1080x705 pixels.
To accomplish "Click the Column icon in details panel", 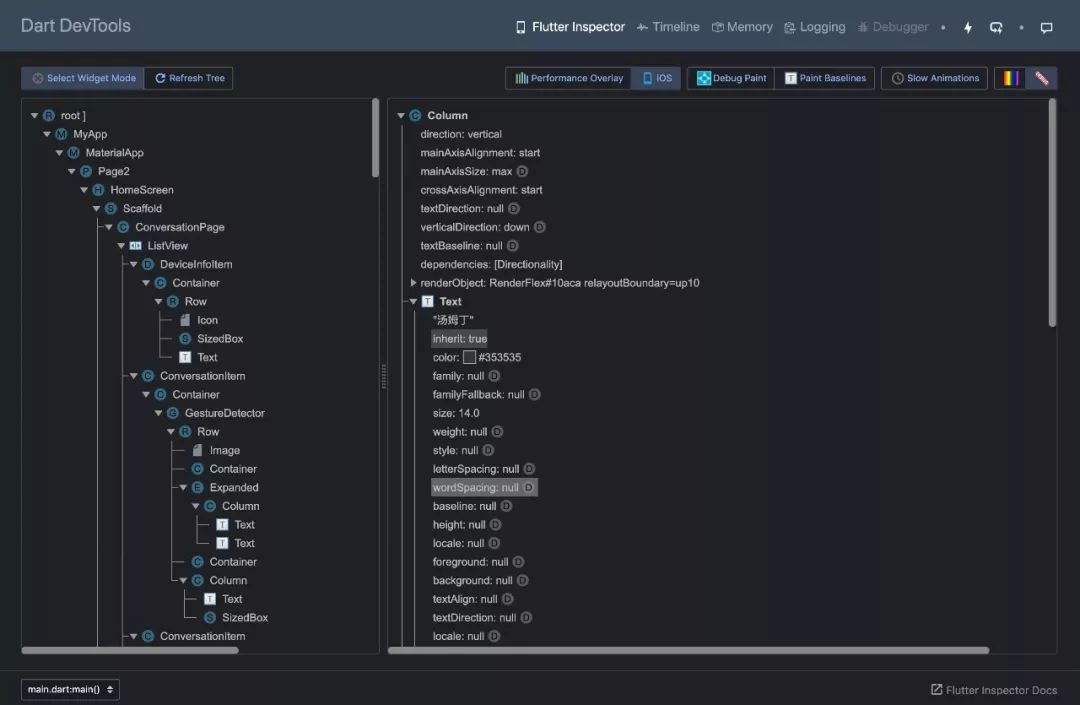I will (x=415, y=116).
